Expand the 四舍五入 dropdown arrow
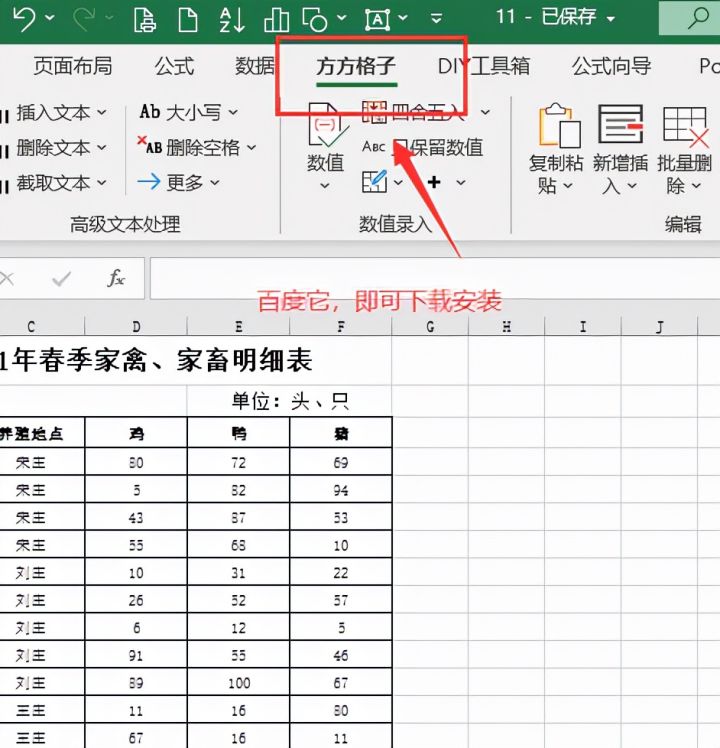 (x=485, y=113)
